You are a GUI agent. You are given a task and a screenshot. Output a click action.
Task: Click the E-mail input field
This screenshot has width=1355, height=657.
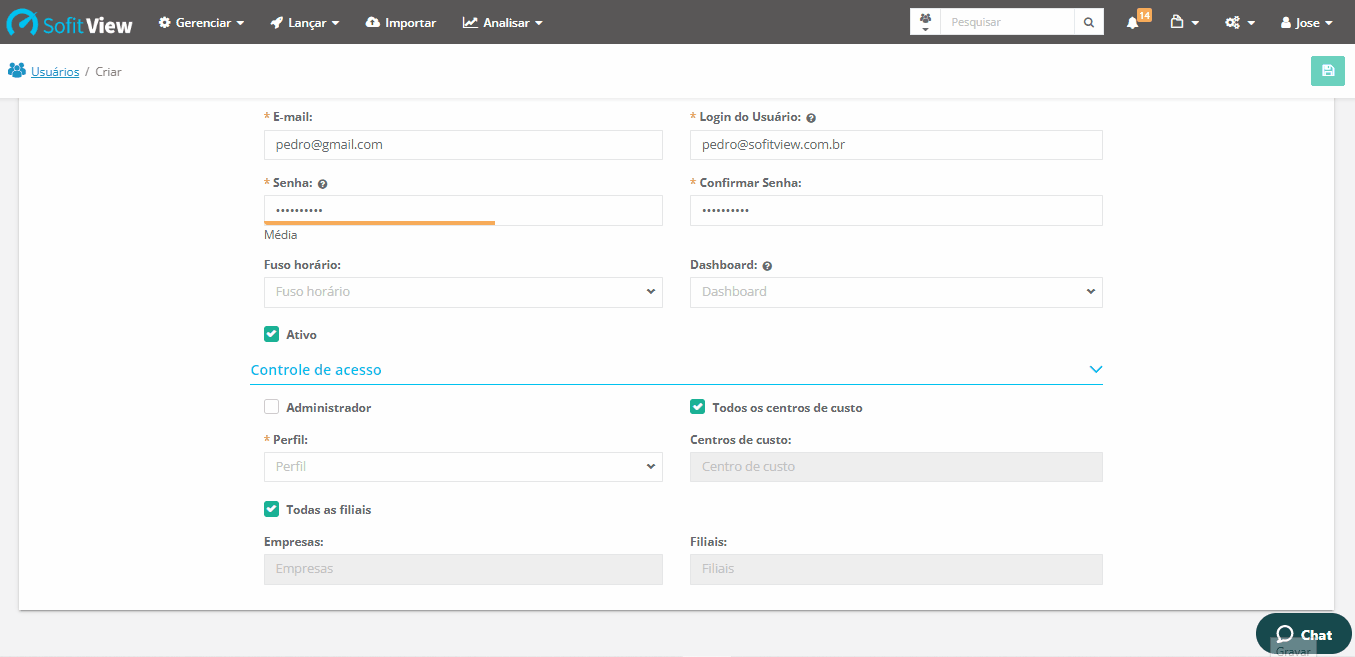pos(462,145)
